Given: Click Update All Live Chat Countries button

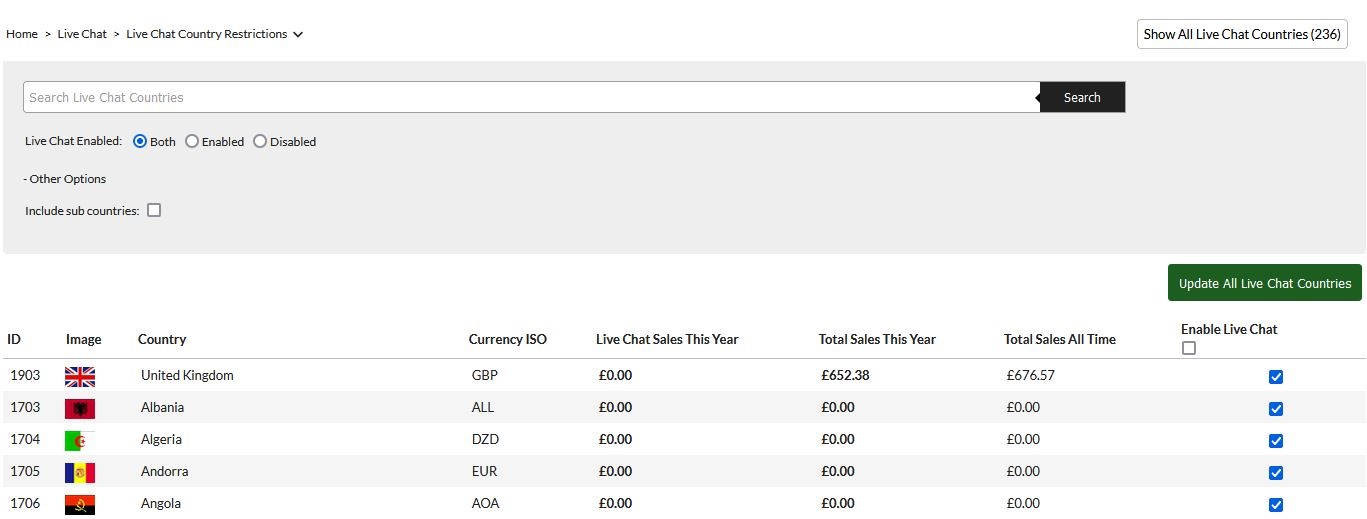Looking at the screenshot, I should (x=1264, y=283).
